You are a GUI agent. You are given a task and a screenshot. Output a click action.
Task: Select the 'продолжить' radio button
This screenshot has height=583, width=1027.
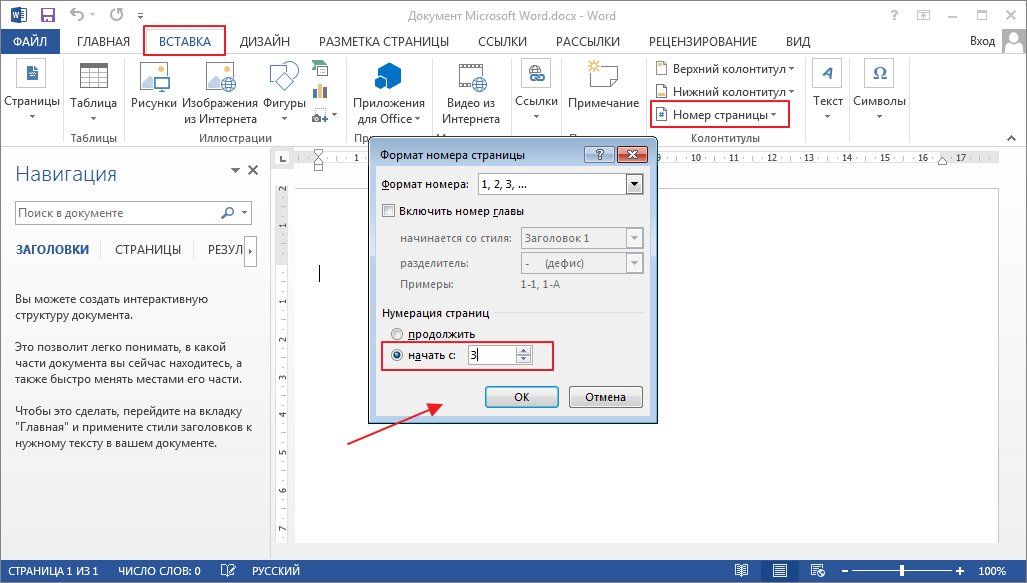(x=397, y=334)
